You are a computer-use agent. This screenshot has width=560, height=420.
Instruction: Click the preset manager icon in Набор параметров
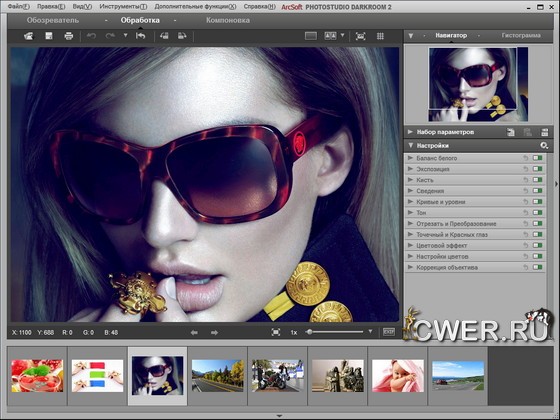coord(545,132)
